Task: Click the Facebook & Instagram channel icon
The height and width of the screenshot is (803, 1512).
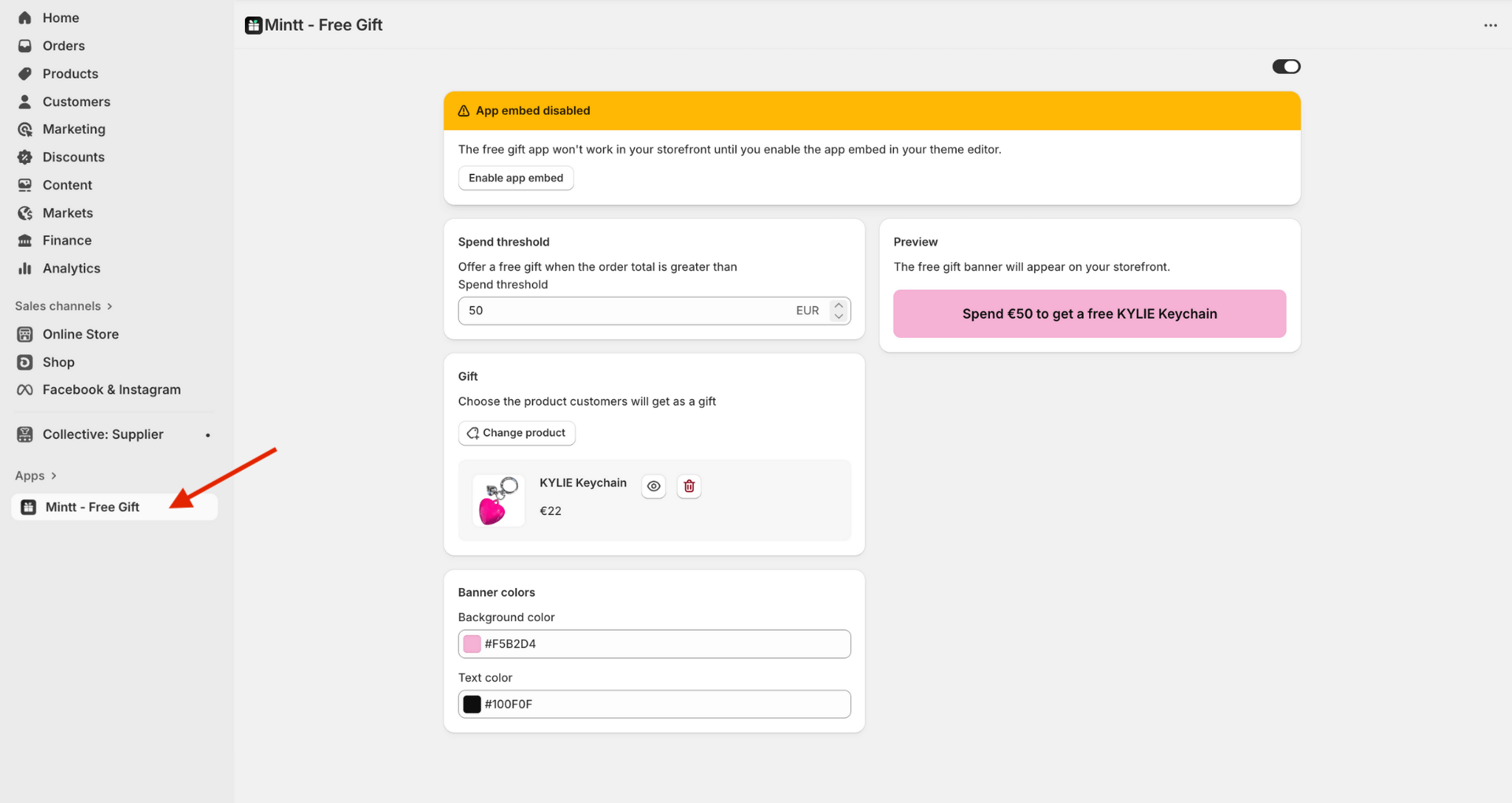Action: coord(24,389)
